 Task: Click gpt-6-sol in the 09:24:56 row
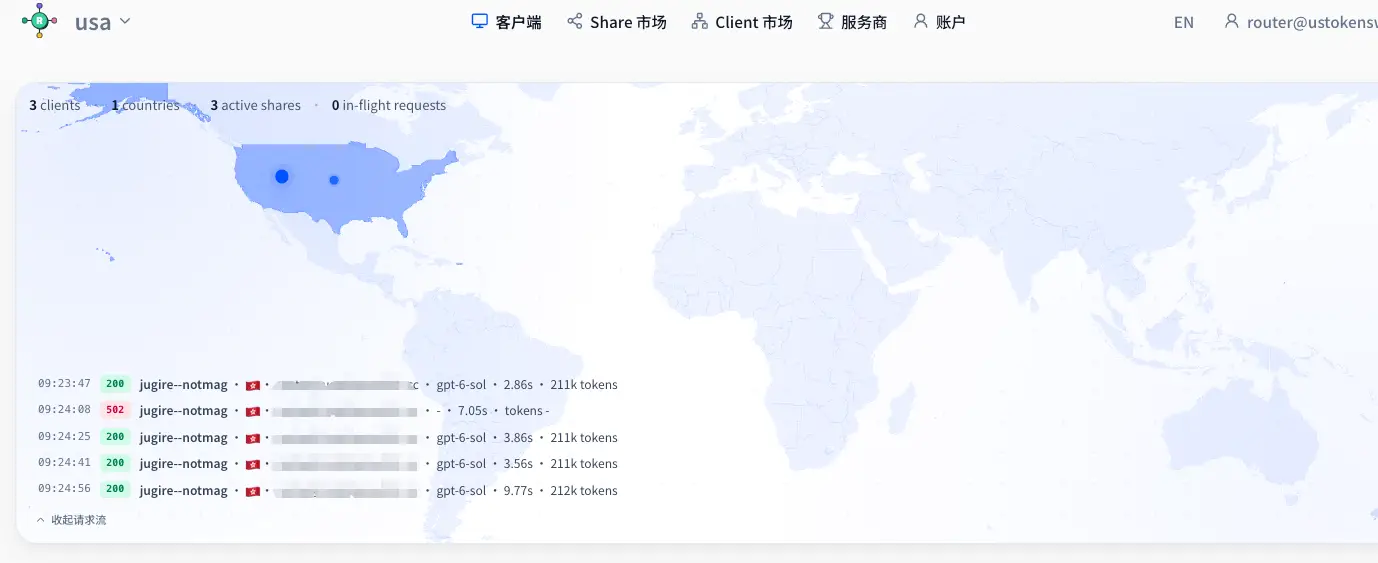[x=461, y=490]
